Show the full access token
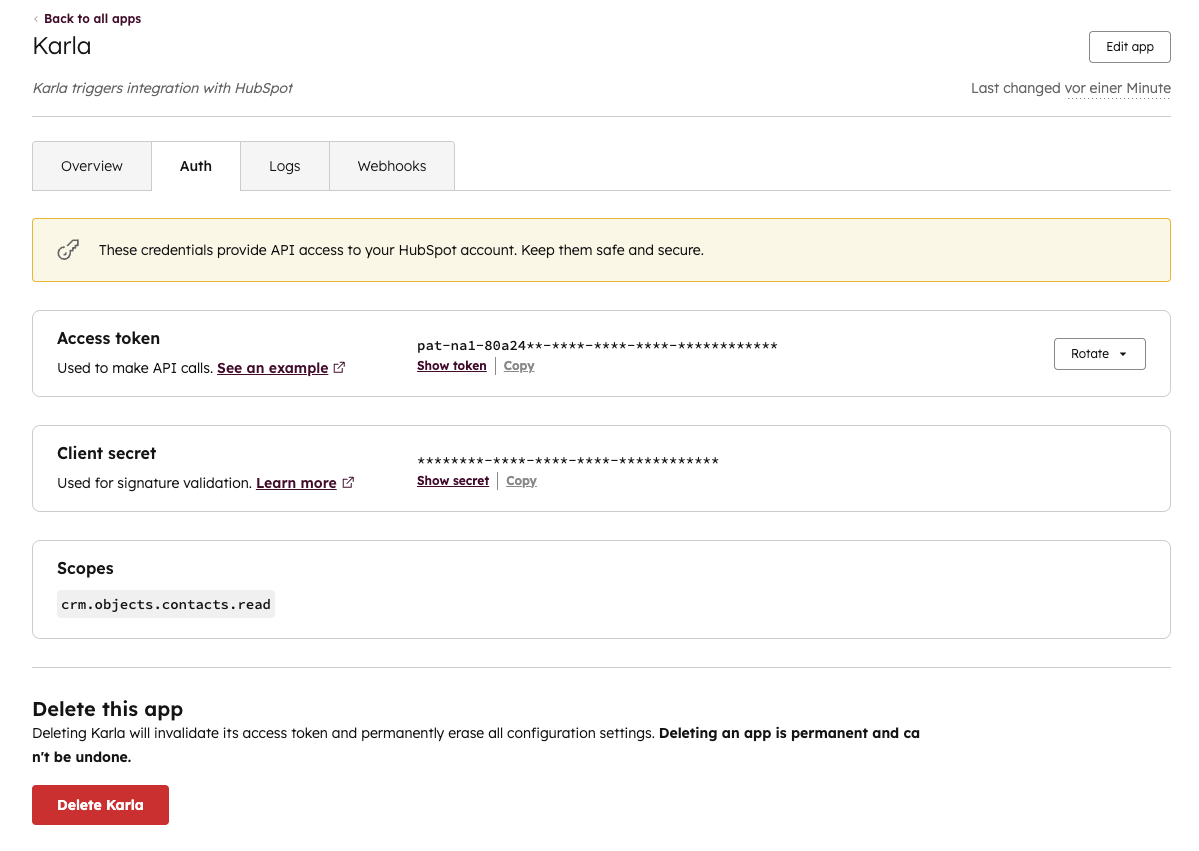This screenshot has height=851, width=1199. coord(451,365)
